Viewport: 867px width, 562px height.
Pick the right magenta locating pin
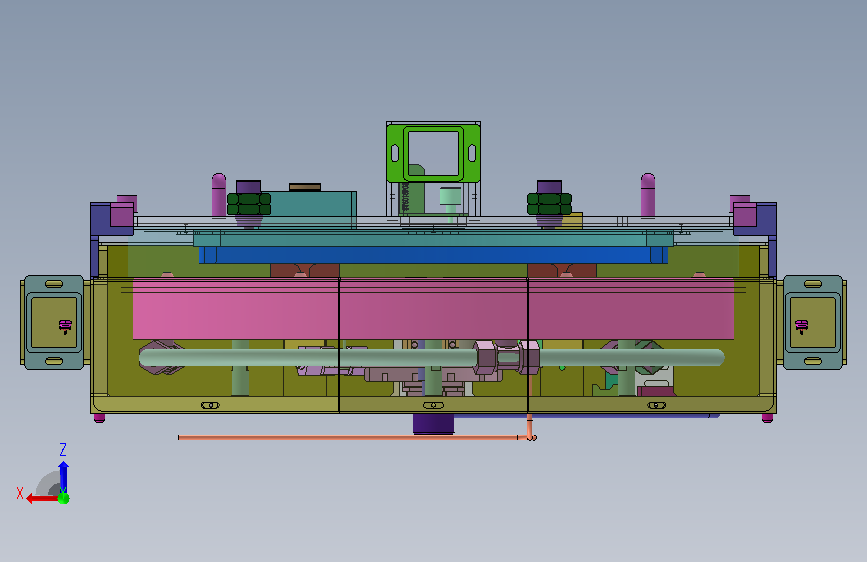tap(648, 195)
